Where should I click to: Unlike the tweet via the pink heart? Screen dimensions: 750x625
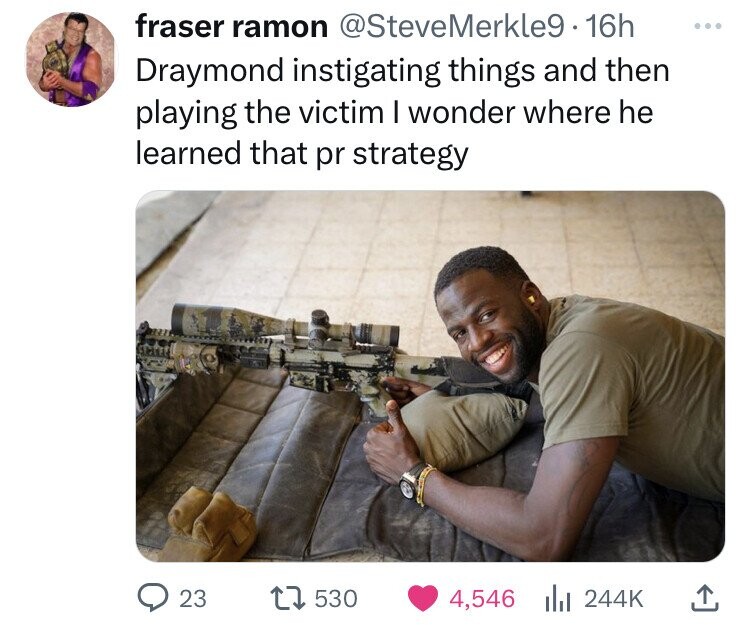pos(423,598)
